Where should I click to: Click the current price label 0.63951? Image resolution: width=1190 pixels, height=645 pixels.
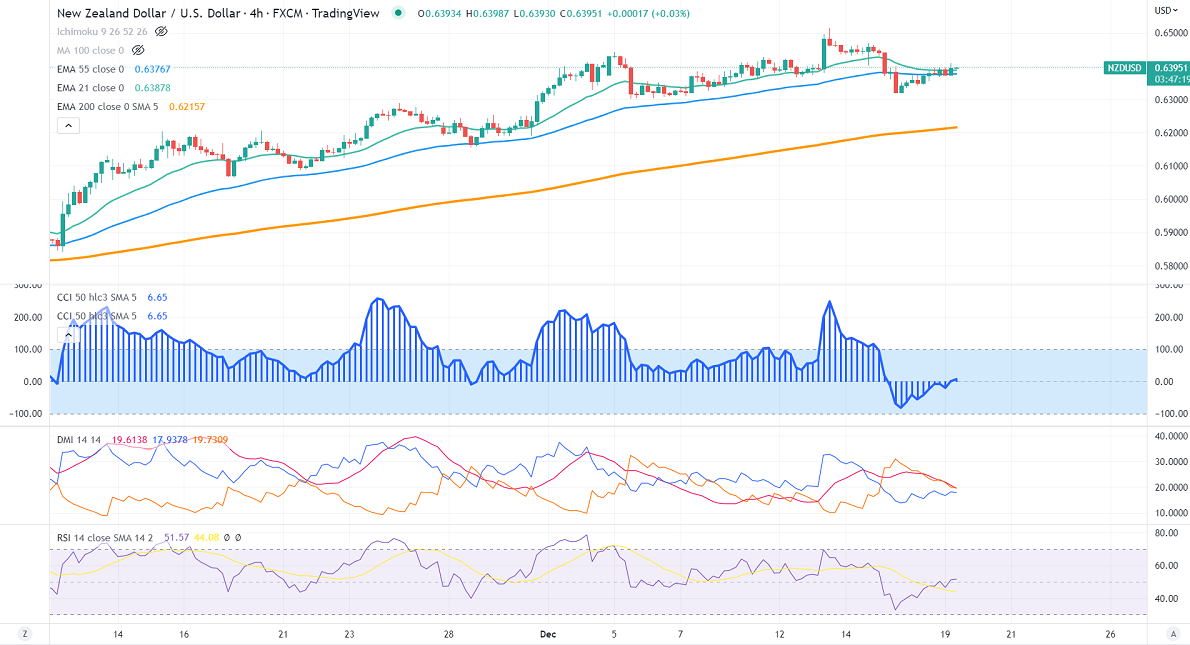tap(1170, 68)
